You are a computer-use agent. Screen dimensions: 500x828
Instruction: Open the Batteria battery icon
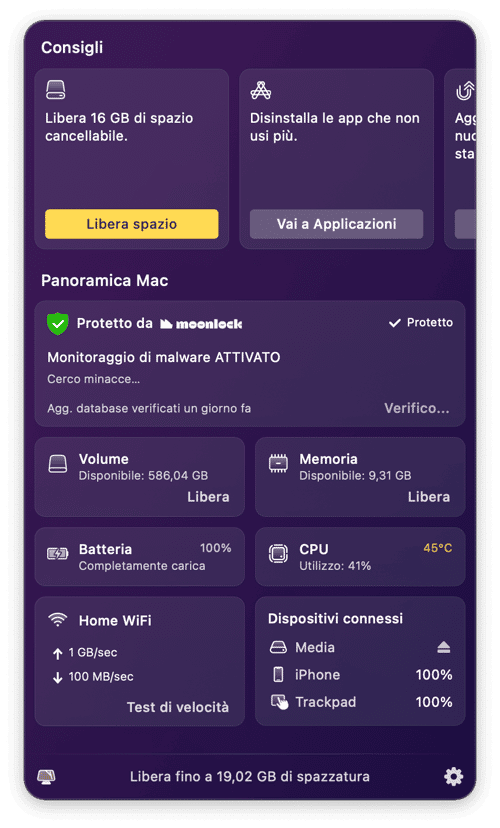58,553
